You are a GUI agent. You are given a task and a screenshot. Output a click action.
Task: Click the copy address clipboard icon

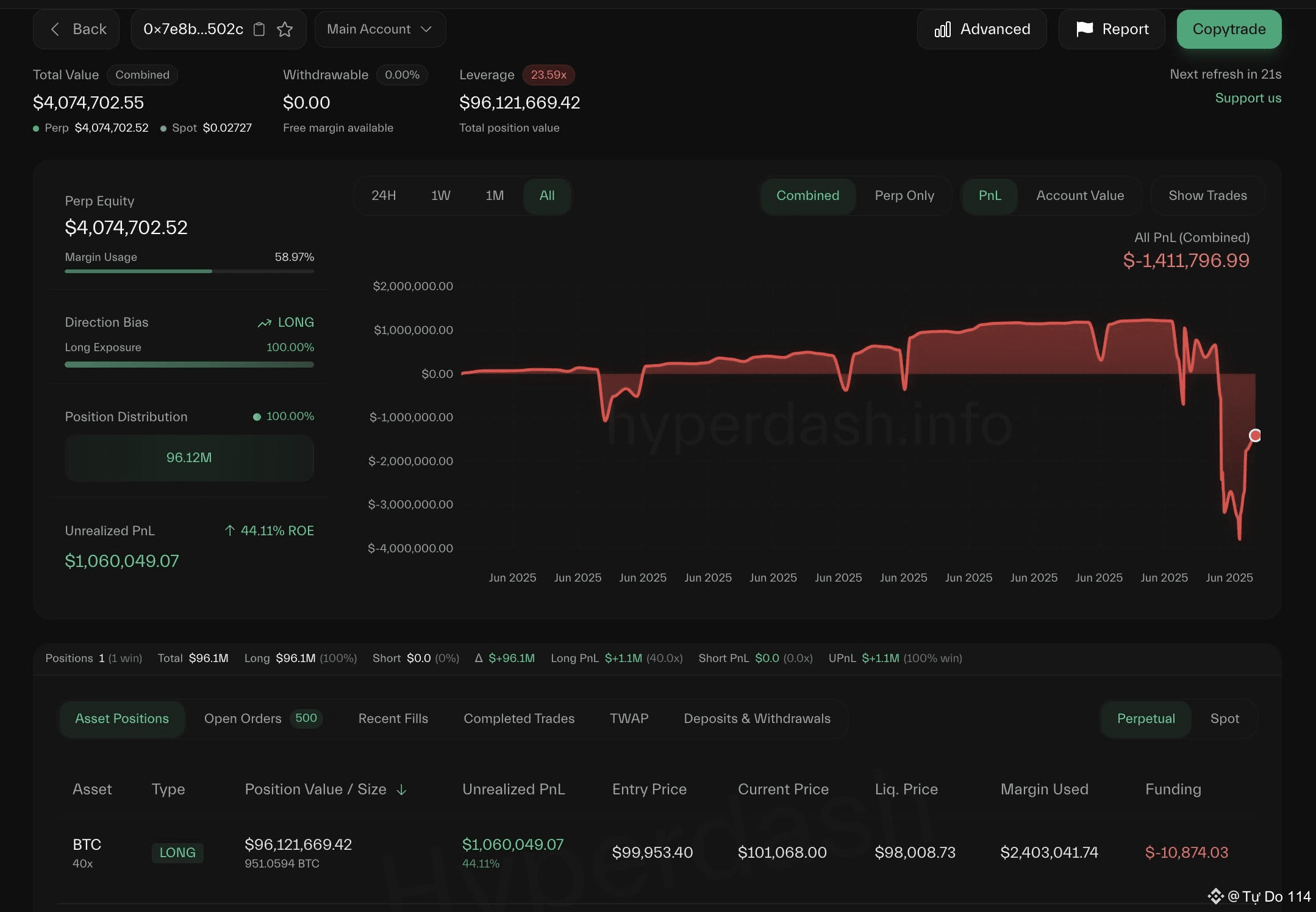pos(259,29)
